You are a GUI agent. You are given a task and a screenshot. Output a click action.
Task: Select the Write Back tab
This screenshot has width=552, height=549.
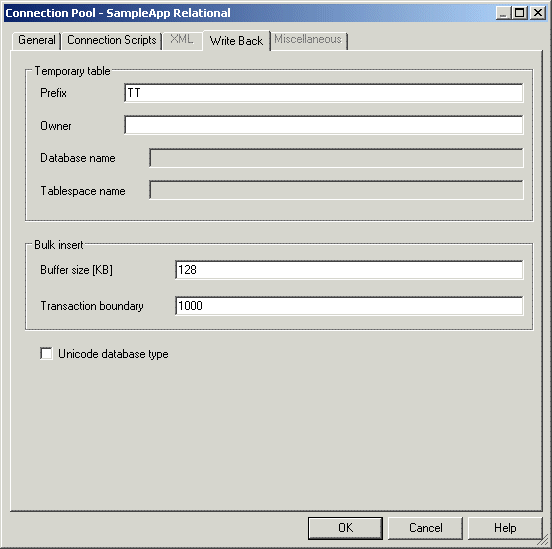coord(236,41)
